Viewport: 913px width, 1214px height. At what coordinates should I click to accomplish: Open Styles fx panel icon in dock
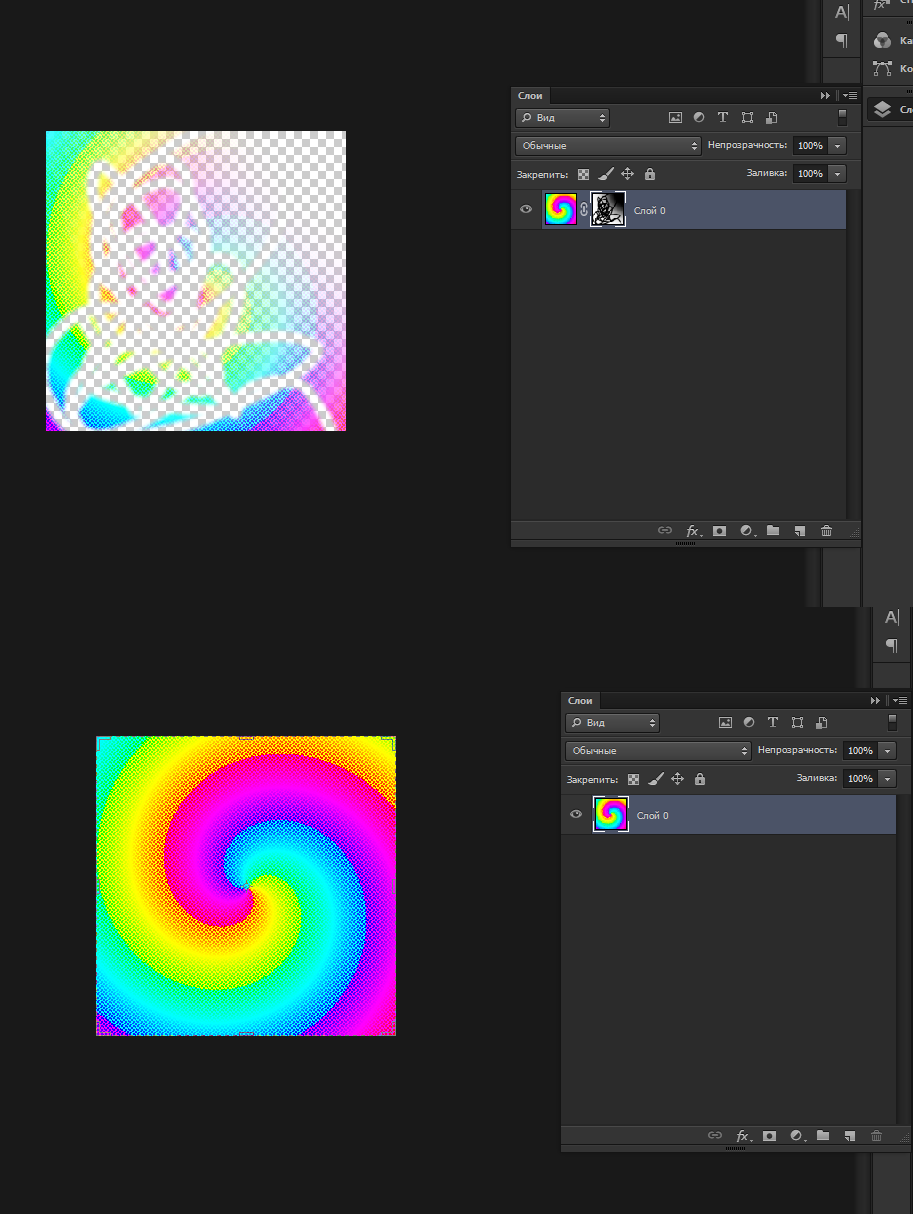click(x=880, y=5)
